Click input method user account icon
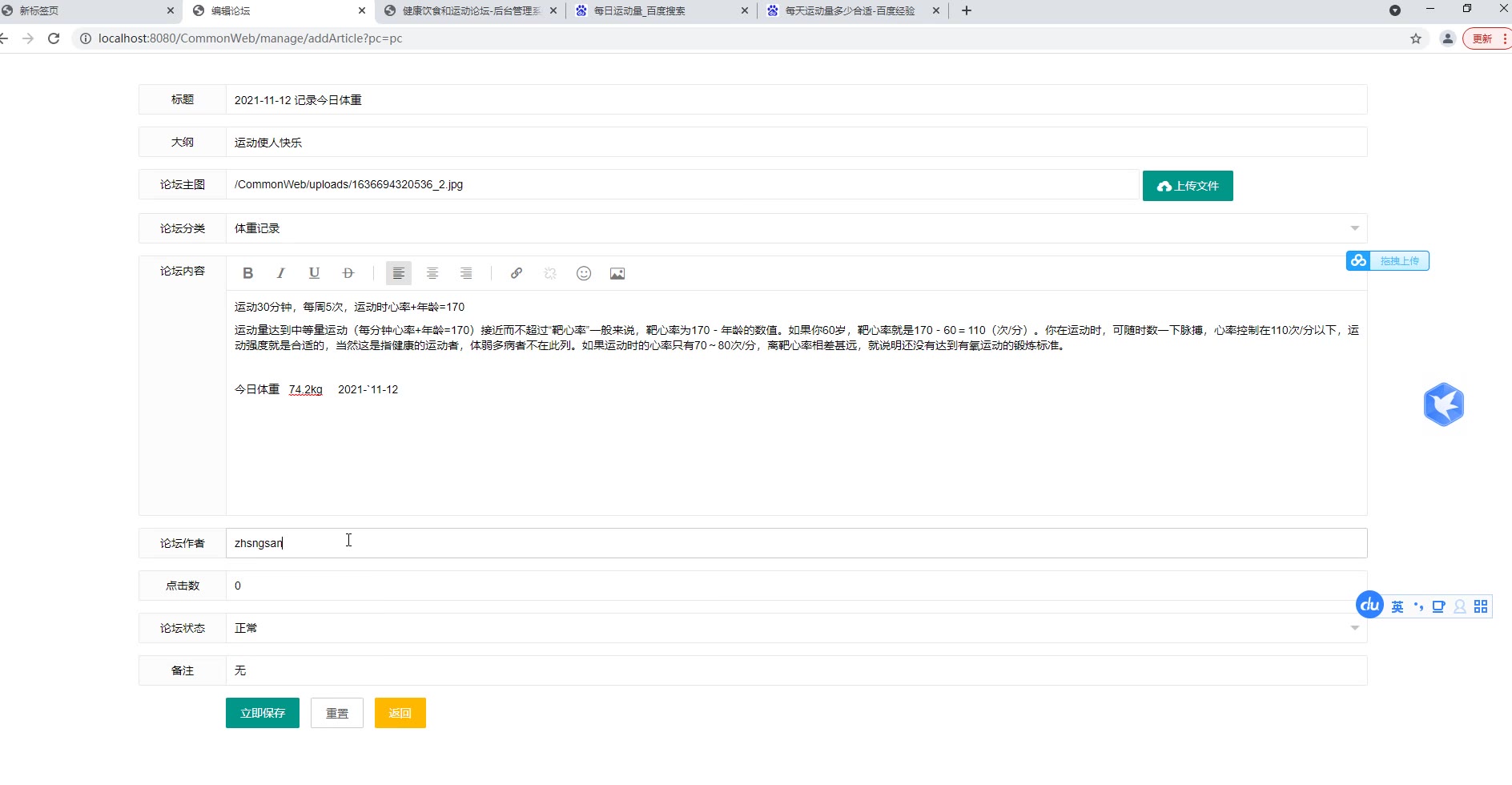This screenshot has height=785, width=1512. tap(1460, 607)
